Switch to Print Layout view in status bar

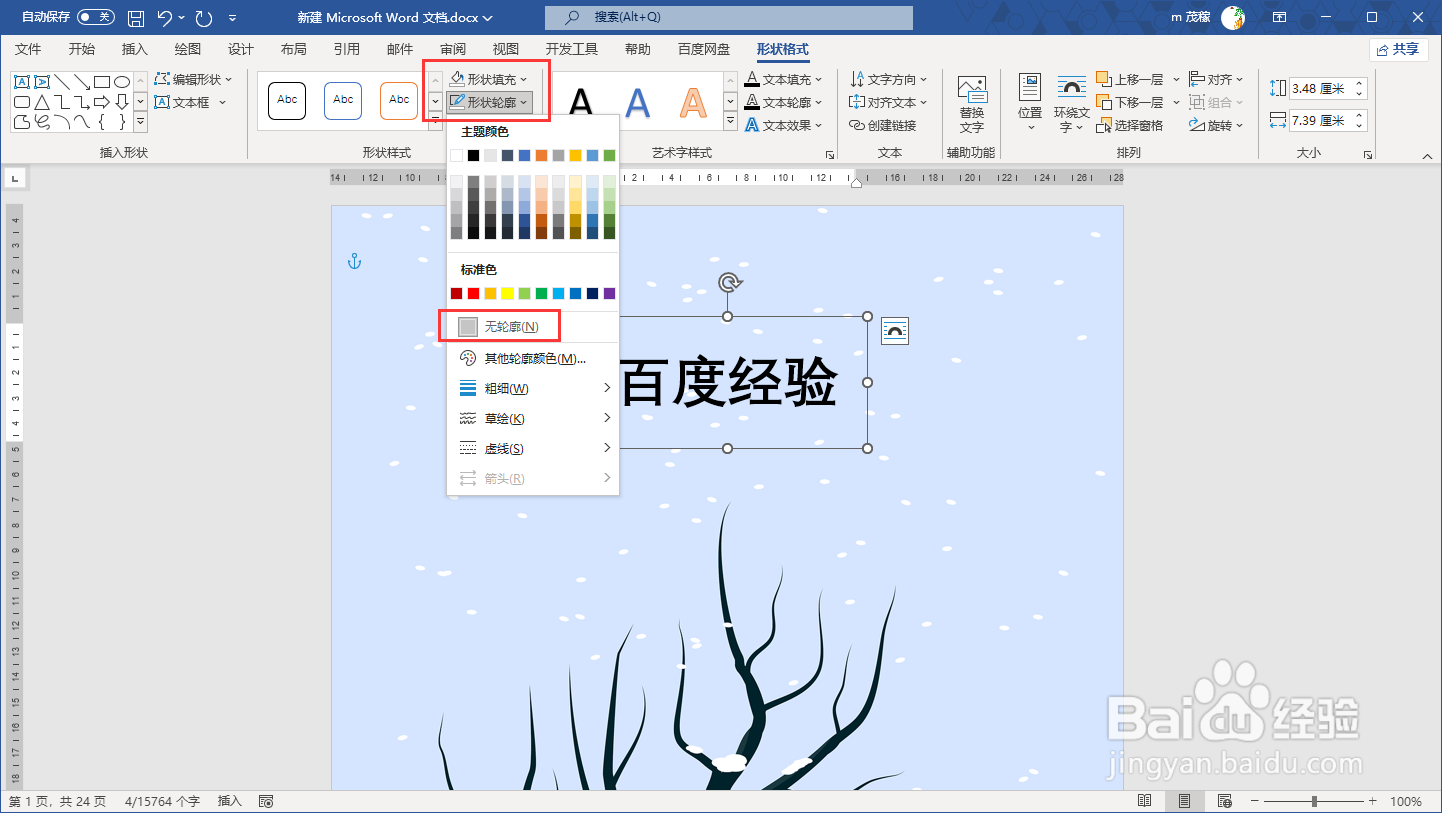(x=1184, y=801)
